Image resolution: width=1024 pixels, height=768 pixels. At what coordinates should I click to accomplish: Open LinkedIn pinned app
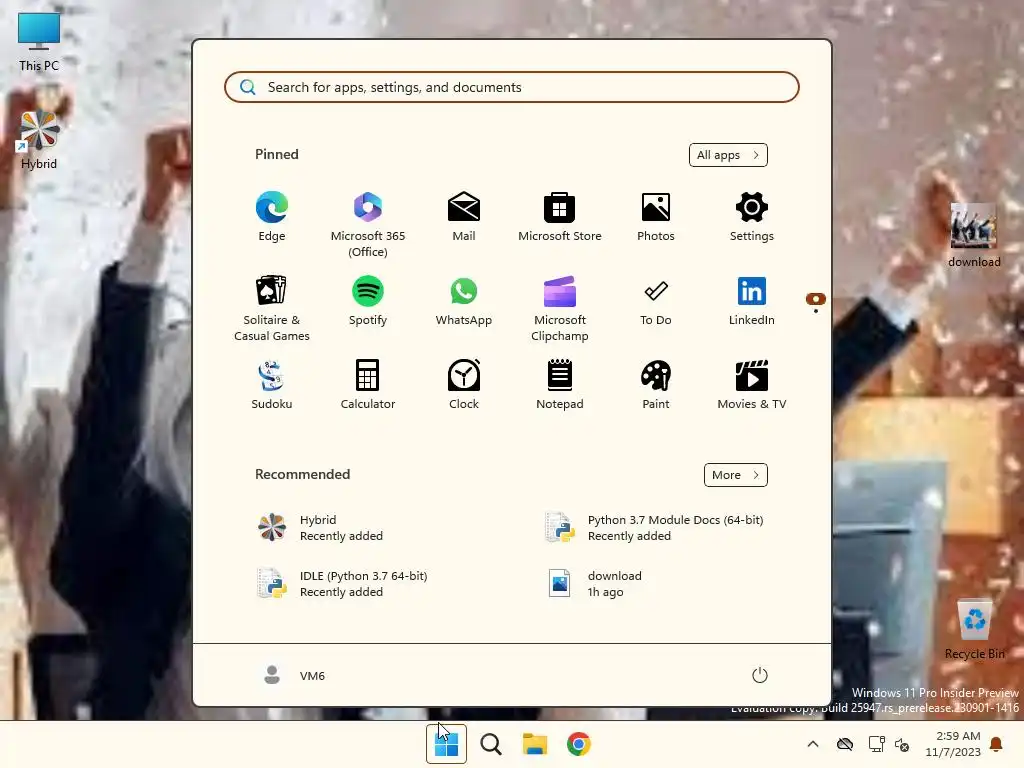point(752,301)
